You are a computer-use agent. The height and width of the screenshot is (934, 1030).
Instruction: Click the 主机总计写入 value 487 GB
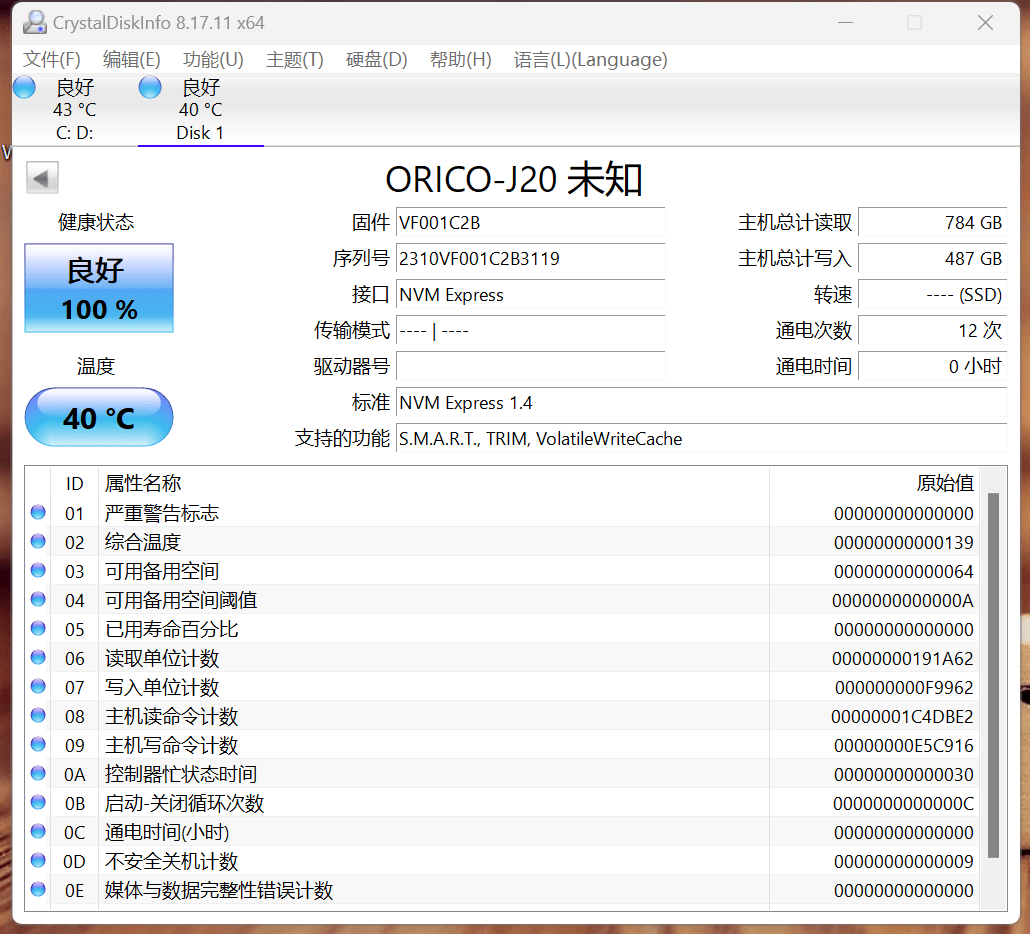(933, 259)
